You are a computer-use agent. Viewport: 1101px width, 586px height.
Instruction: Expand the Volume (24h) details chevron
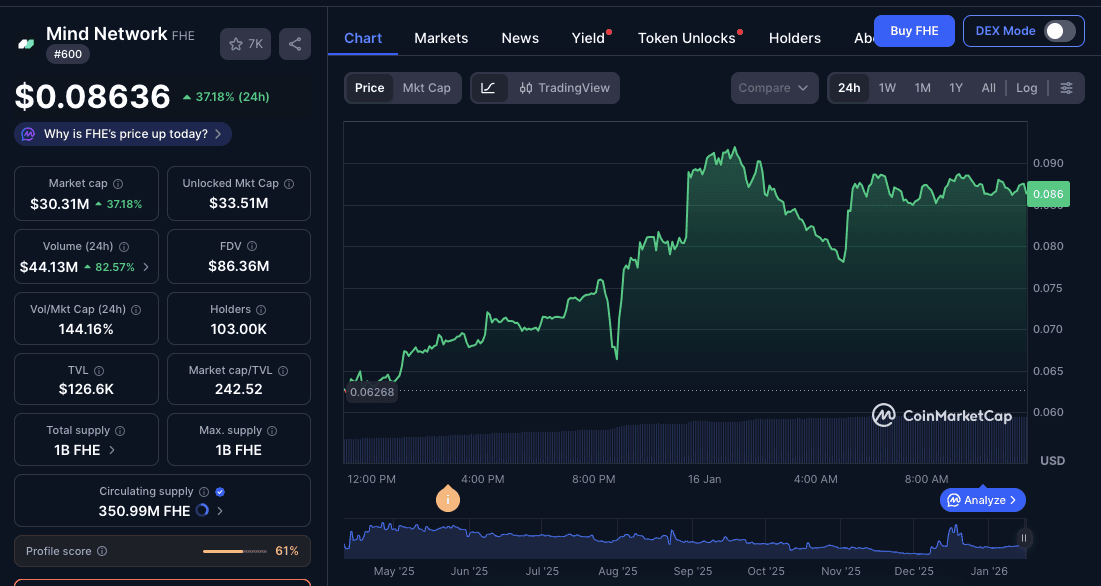coord(147,267)
